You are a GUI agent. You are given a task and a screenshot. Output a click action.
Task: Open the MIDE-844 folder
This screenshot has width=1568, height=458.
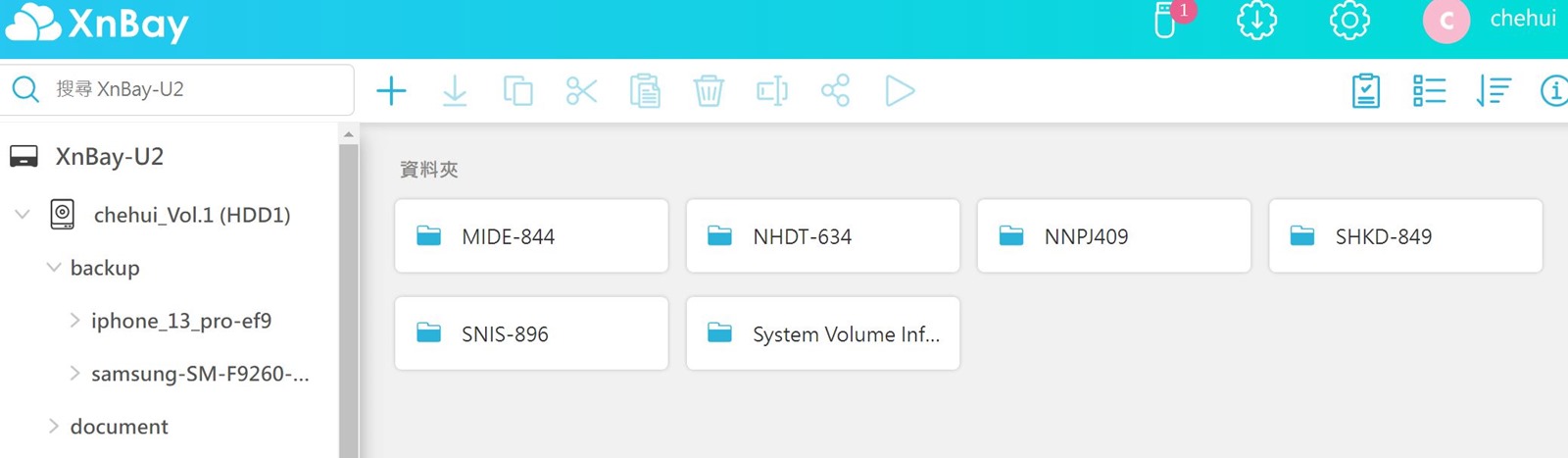click(x=531, y=236)
